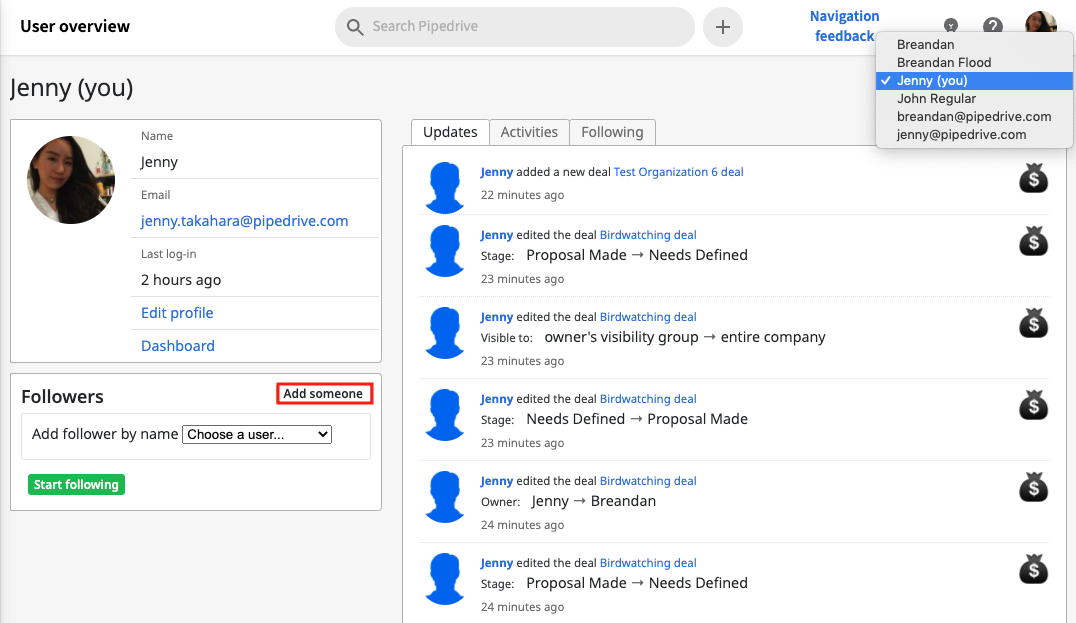Click money bag on the 24-minute stage update
1076x623 pixels.
(x=1033, y=569)
